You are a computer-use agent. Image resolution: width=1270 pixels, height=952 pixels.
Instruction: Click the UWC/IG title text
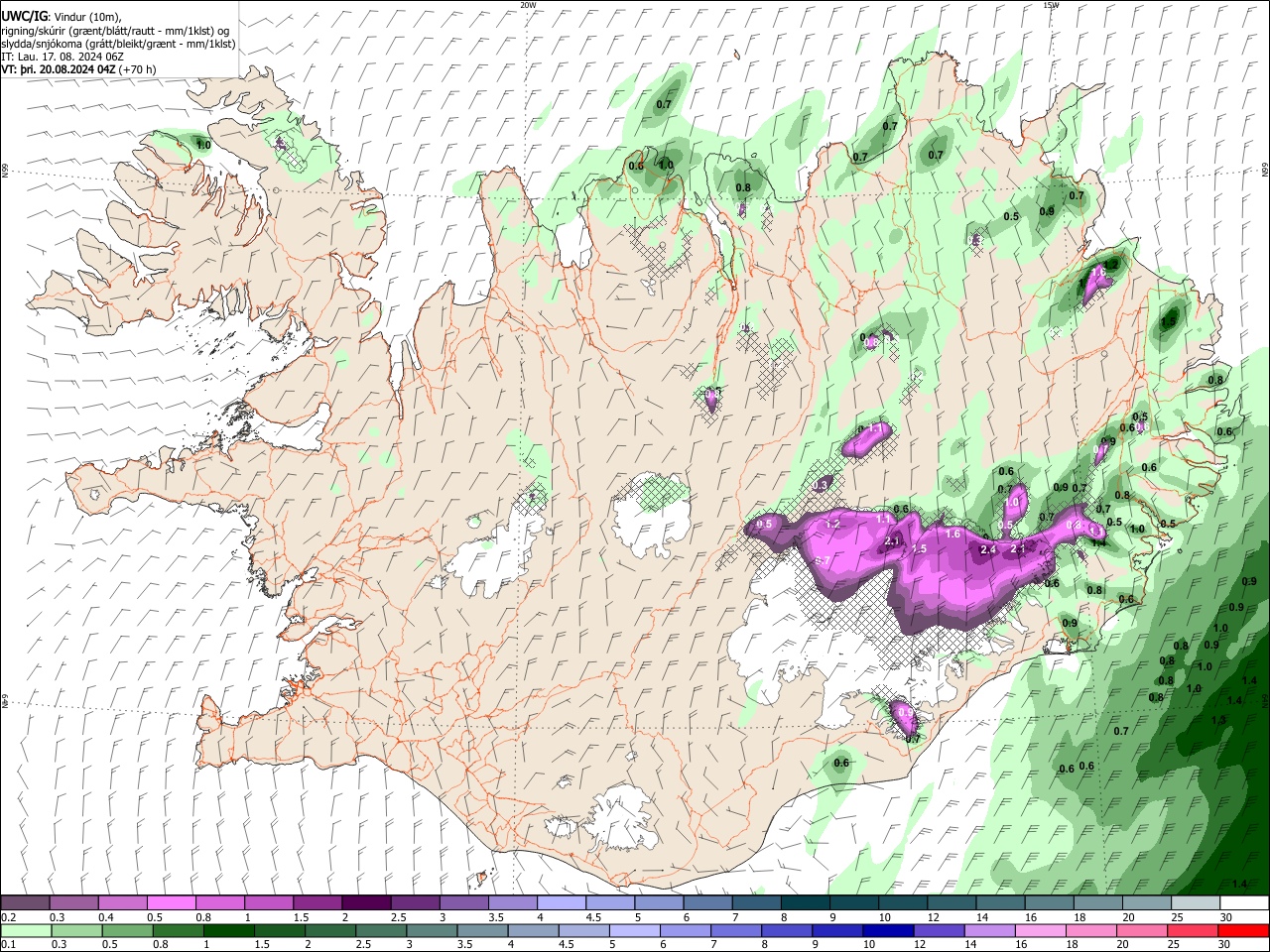tap(24, 17)
